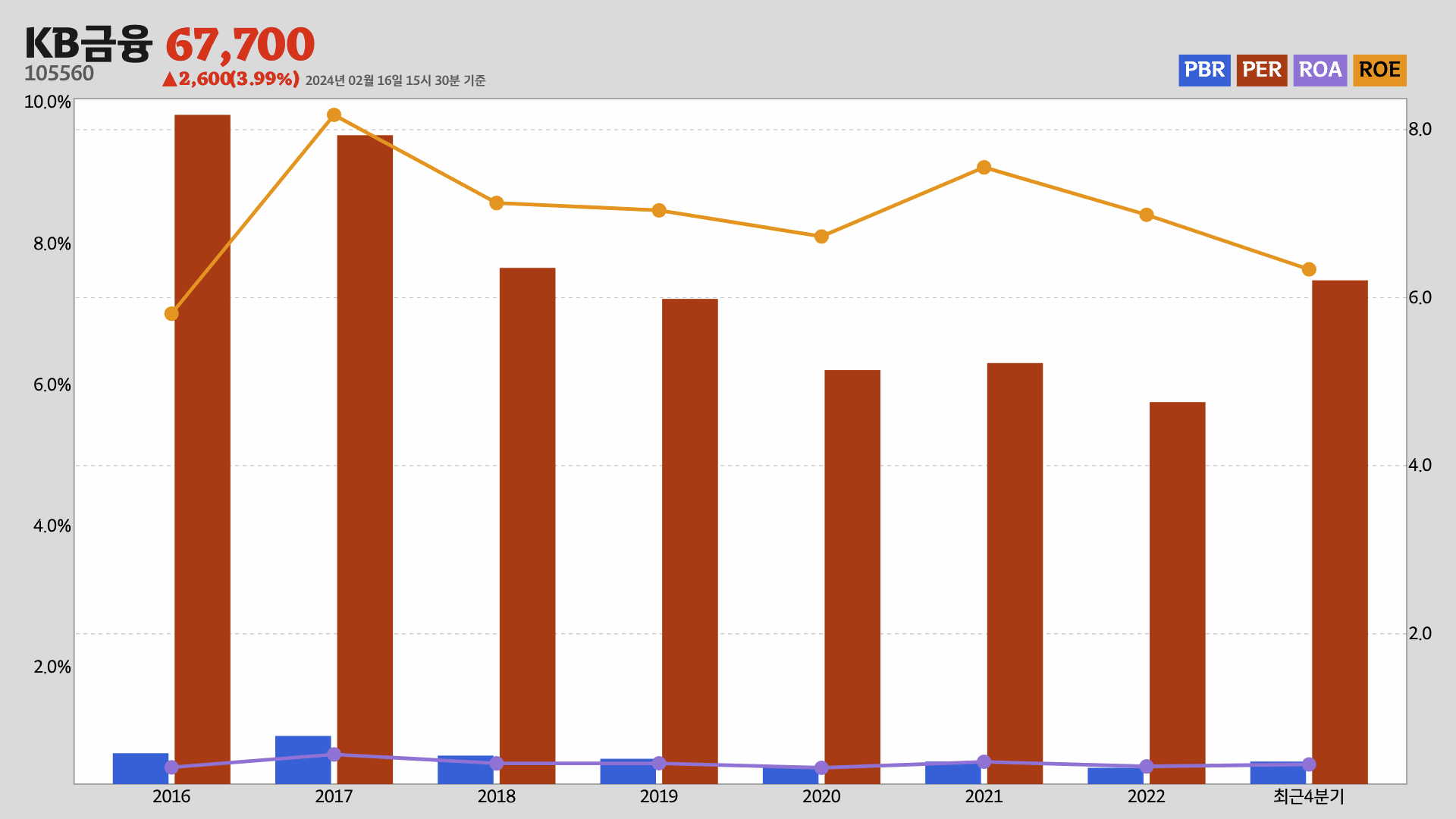Select the 4.0 right axis label
The width and height of the screenshot is (1456, 819).
pyautogui.click(x=1420, y=466)
